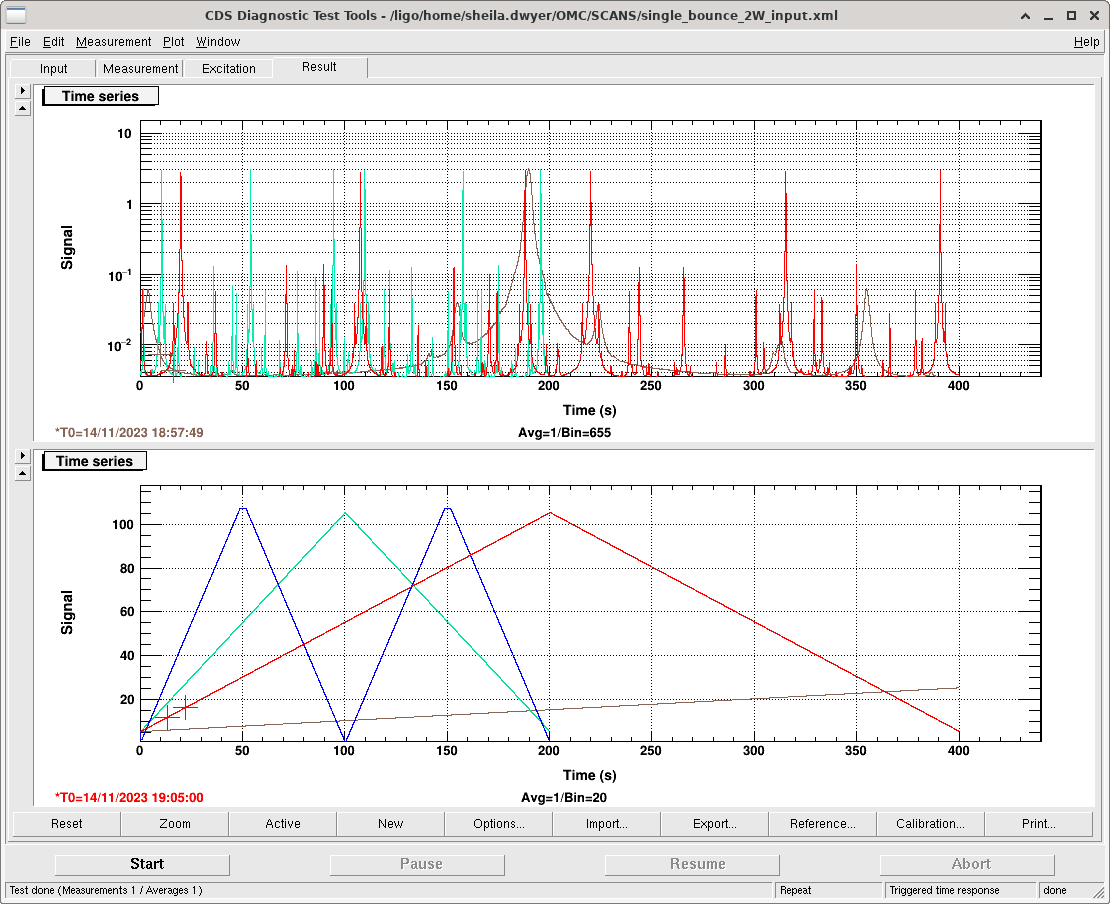Open the Help menu
The height and width of the screenshot is (904, 1110).
(x=1086, y=42)
